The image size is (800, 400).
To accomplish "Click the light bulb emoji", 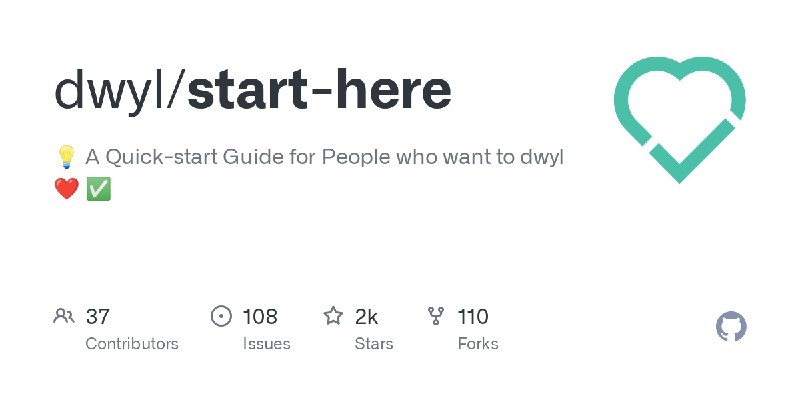I will tap(66, 157).
